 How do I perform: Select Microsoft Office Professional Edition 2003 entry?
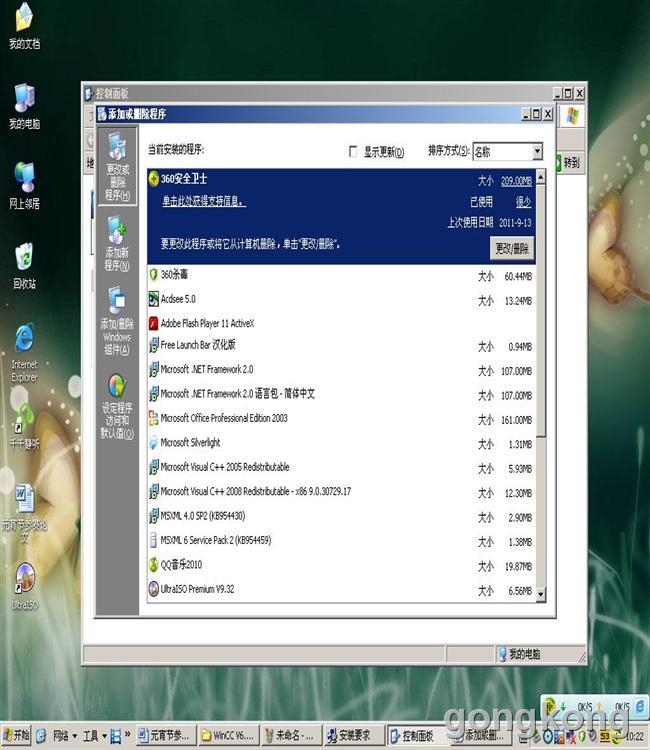(224, 418)
